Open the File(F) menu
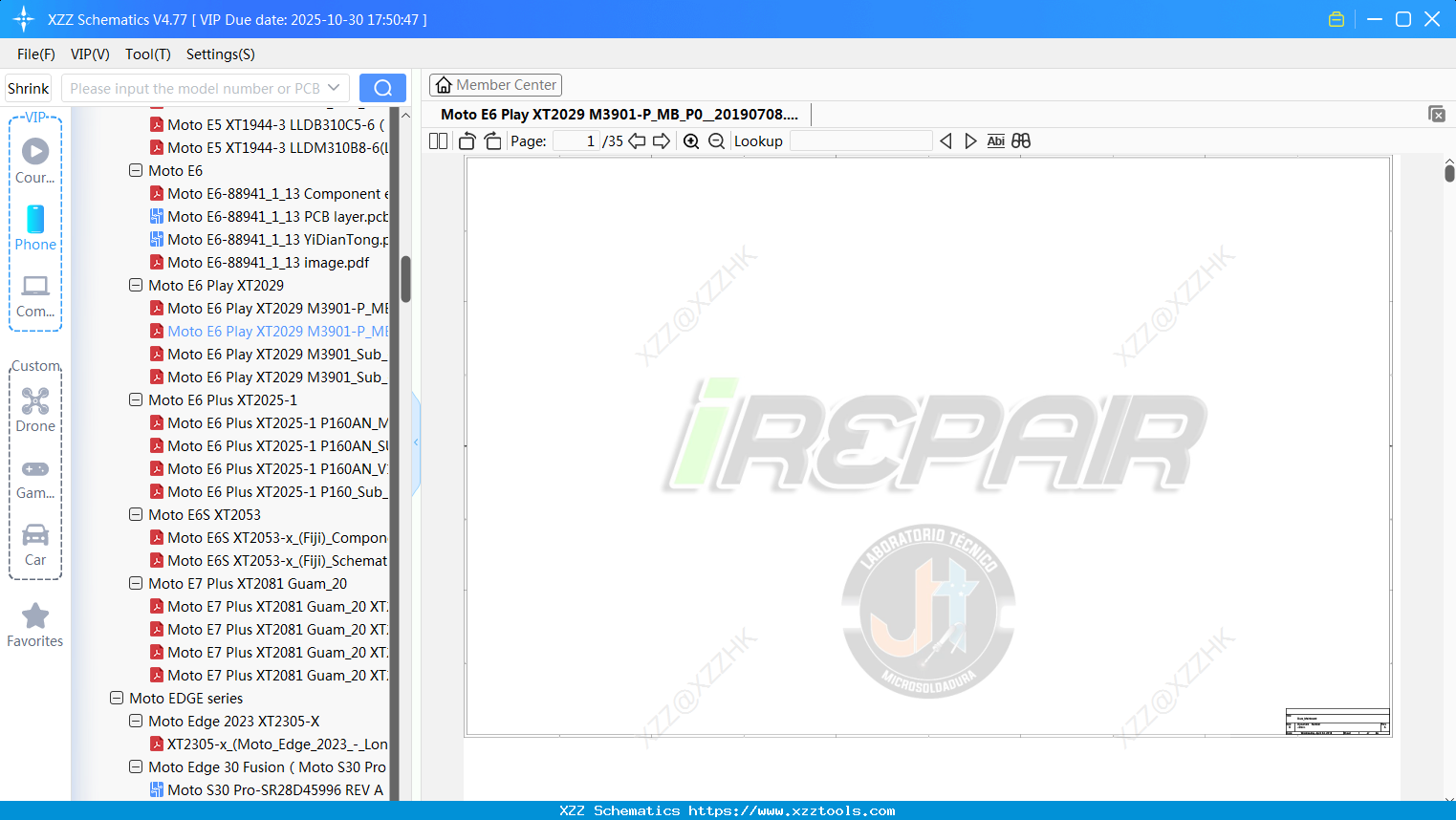The height and width of the screenshot is (820, 1456). pos(36,54)
